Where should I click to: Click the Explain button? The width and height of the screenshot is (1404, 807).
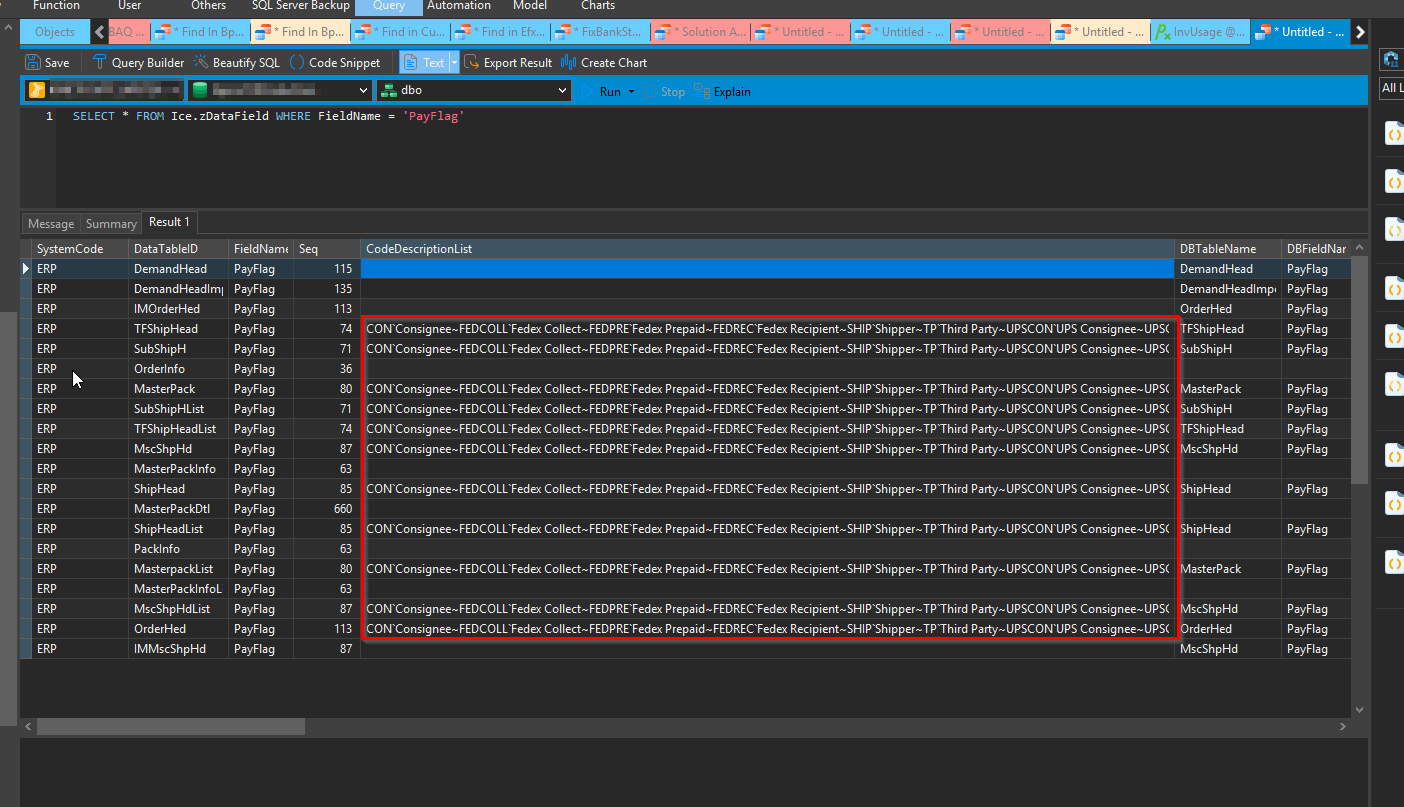722,91
